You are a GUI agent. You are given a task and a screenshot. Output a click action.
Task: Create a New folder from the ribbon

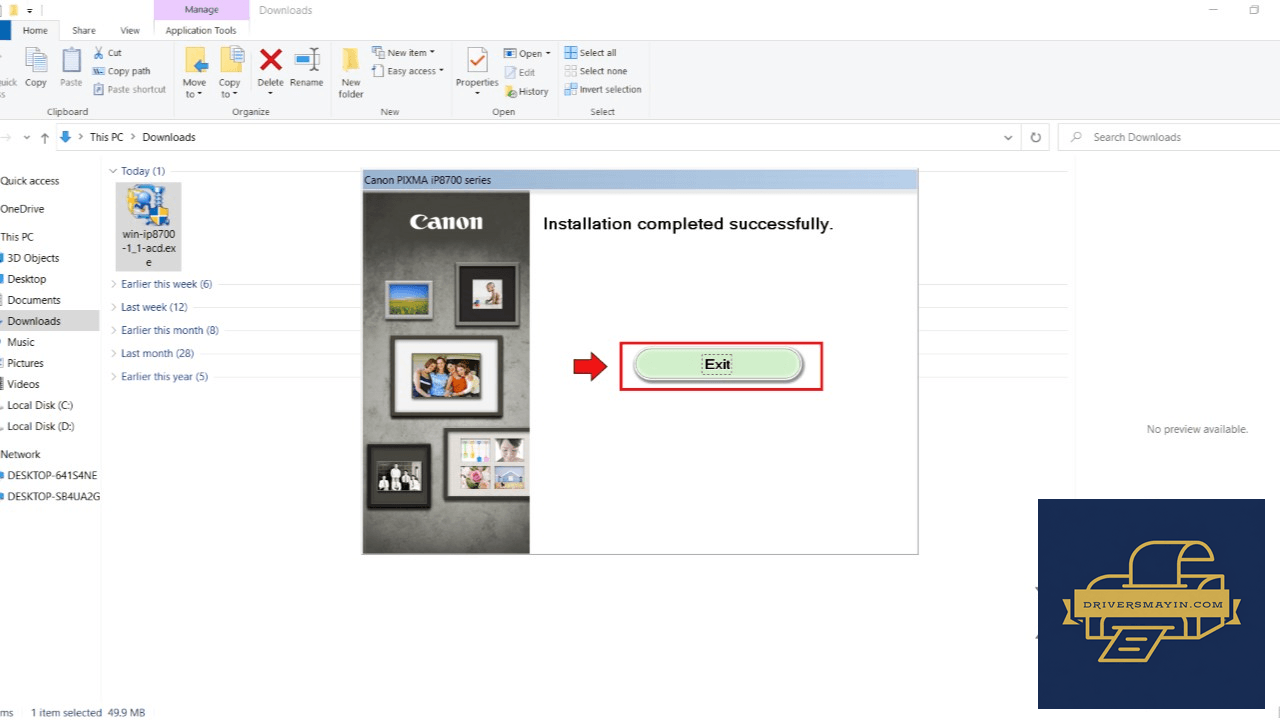[351, 73]
